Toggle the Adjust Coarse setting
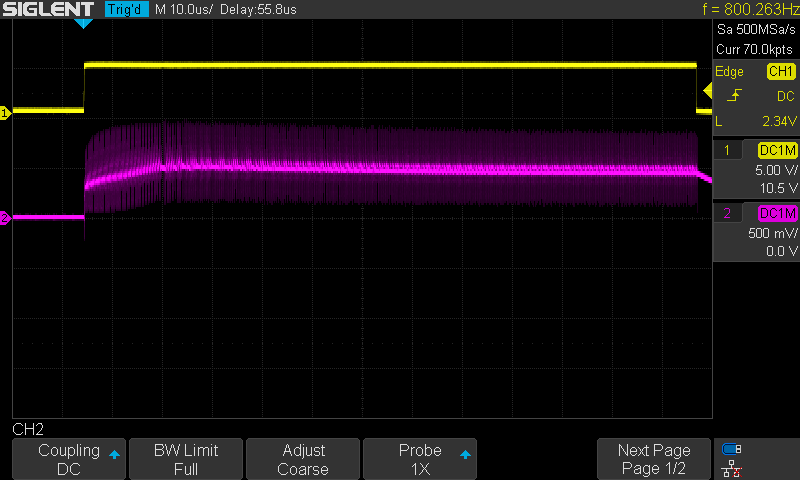The width and height of the screenshot is (800, 480). (x=303, y=459)
